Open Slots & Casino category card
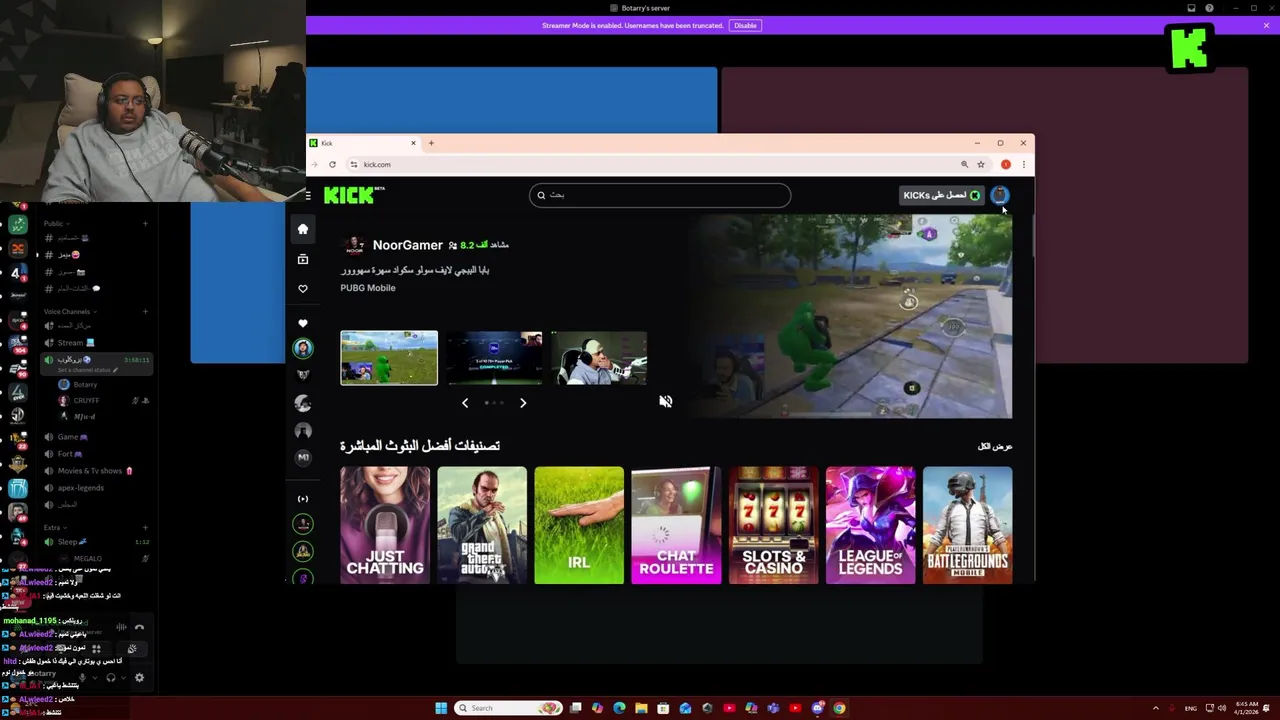This screenshot has height=720, width=1280. (773, 525)
